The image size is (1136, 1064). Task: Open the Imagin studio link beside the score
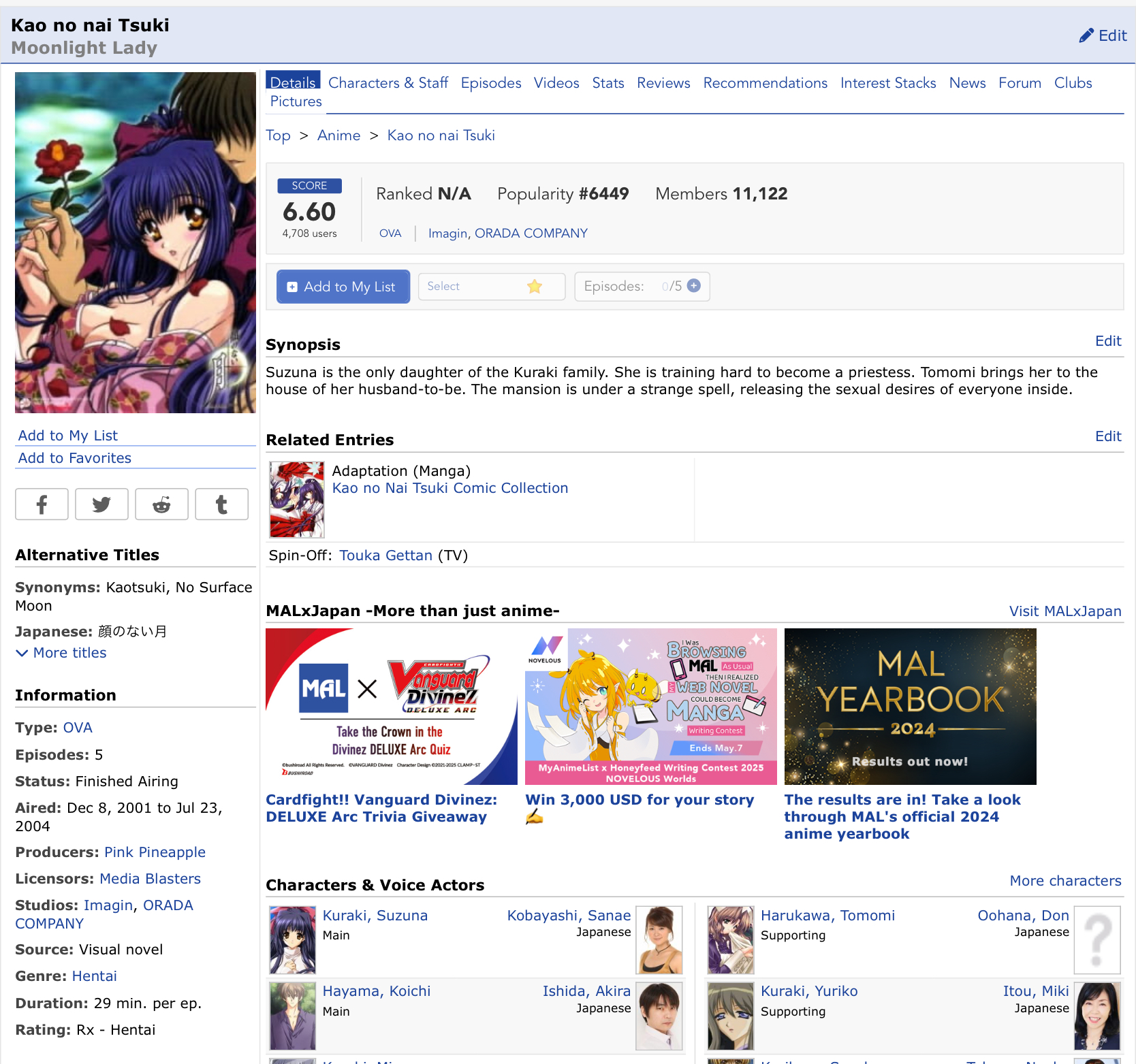pyautogui.click(x=447, y=233)
